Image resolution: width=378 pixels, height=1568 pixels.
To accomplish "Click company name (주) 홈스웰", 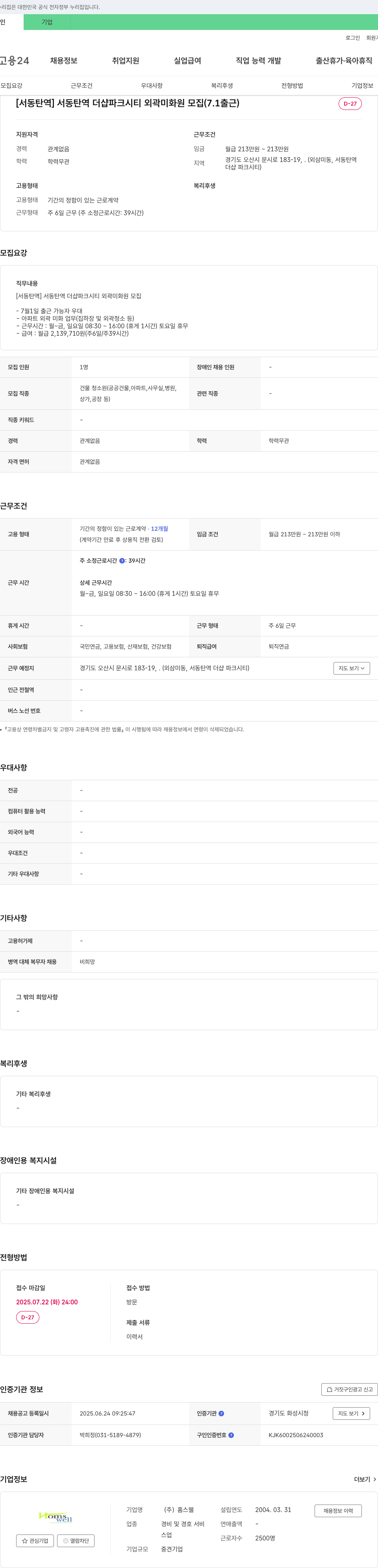I will coord(179,1510).
